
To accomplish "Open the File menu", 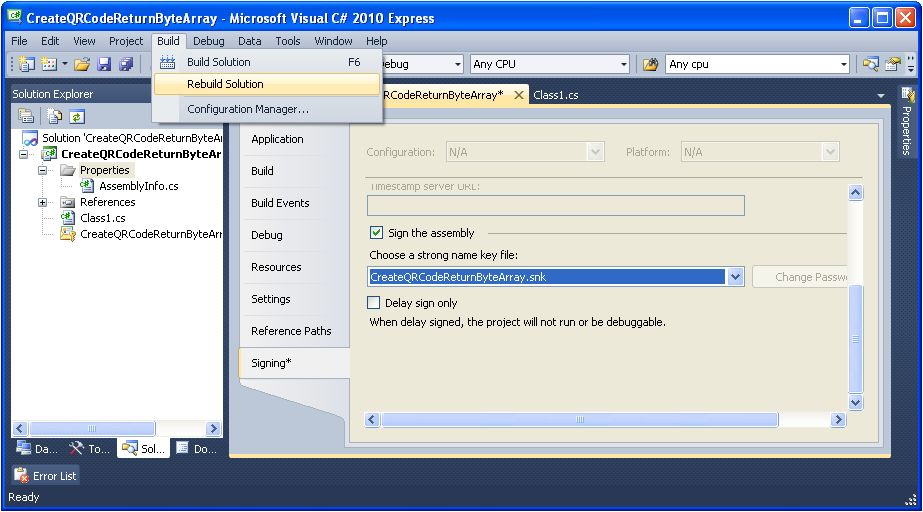I will click(19, 41).
